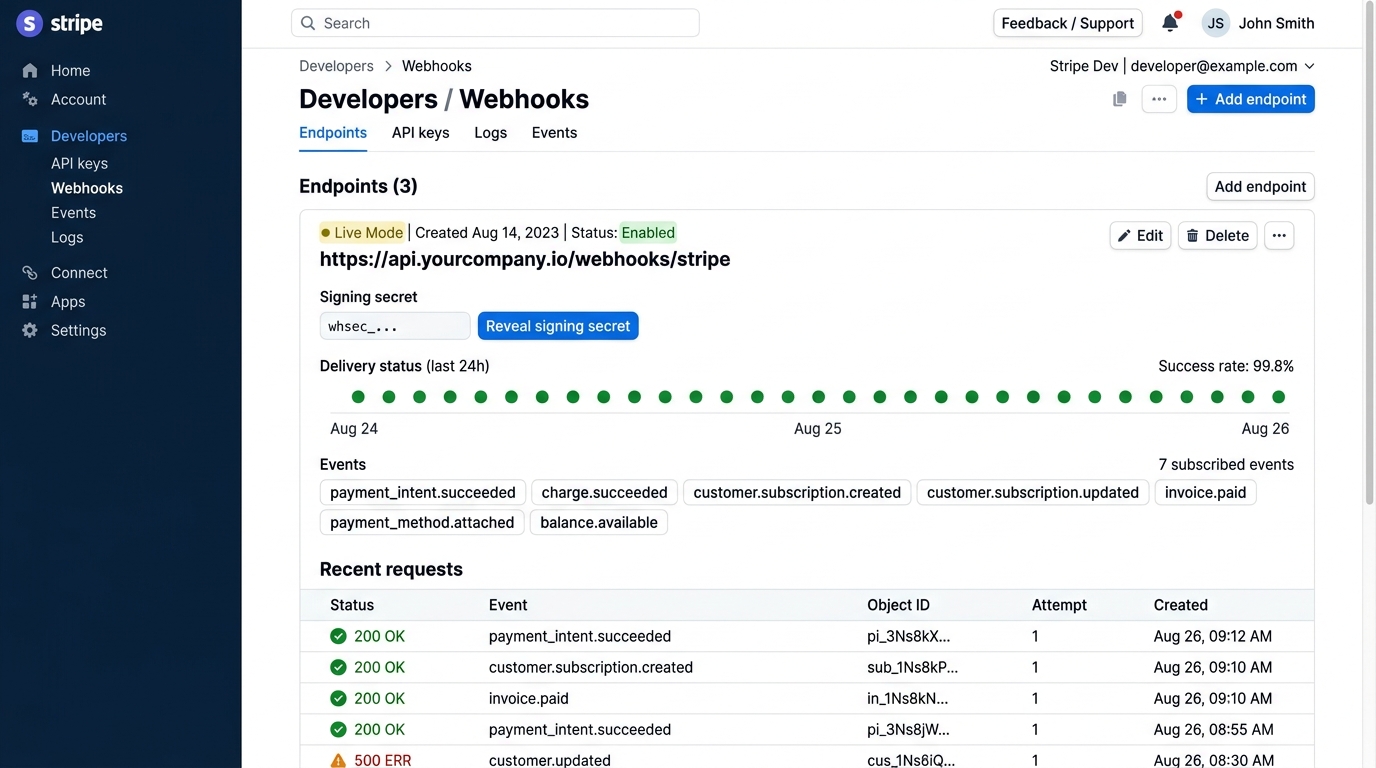Image resolution: width=1376 pixels, height=768 pixels.
Task: Click success icon of customer.subscription.created row
Action: (x=338, y=667)
